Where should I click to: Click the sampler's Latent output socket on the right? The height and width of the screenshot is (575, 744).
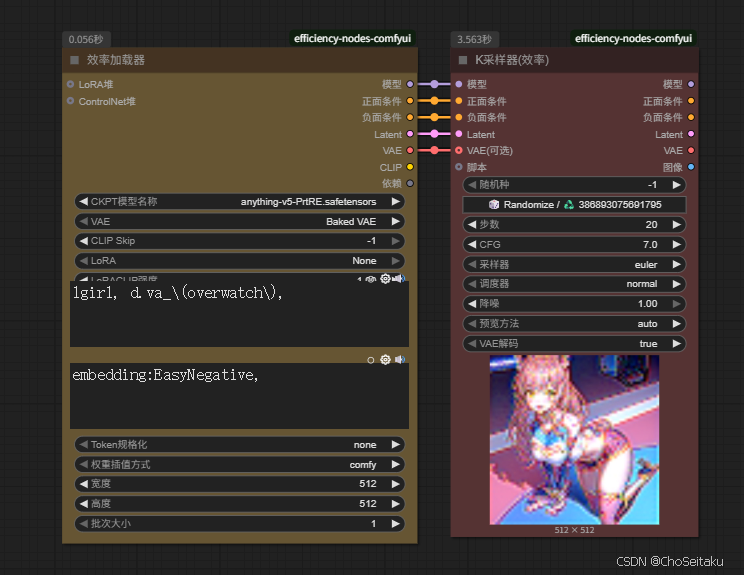(x=691, y=134)
